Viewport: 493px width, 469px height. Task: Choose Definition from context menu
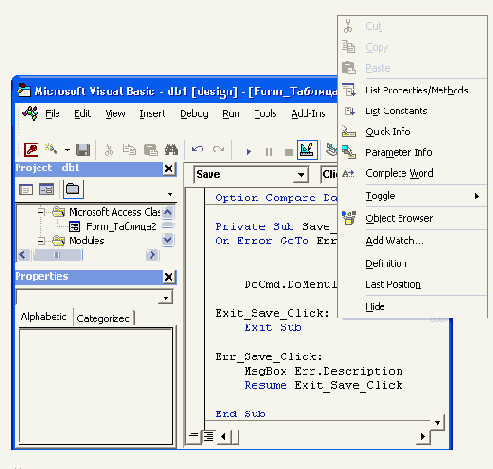412,264
